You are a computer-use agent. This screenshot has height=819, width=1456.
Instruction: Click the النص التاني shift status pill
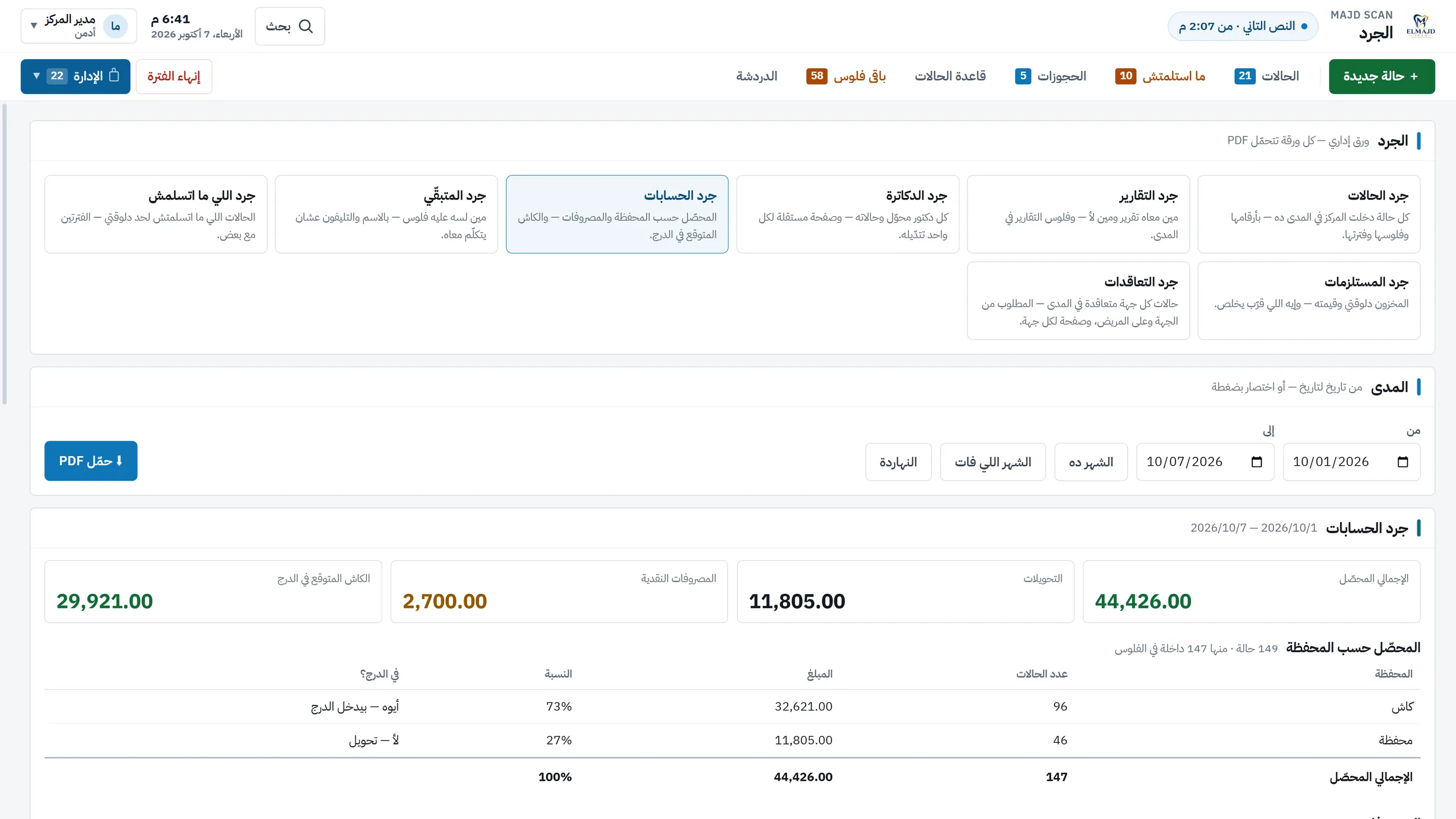(1243, 26)
